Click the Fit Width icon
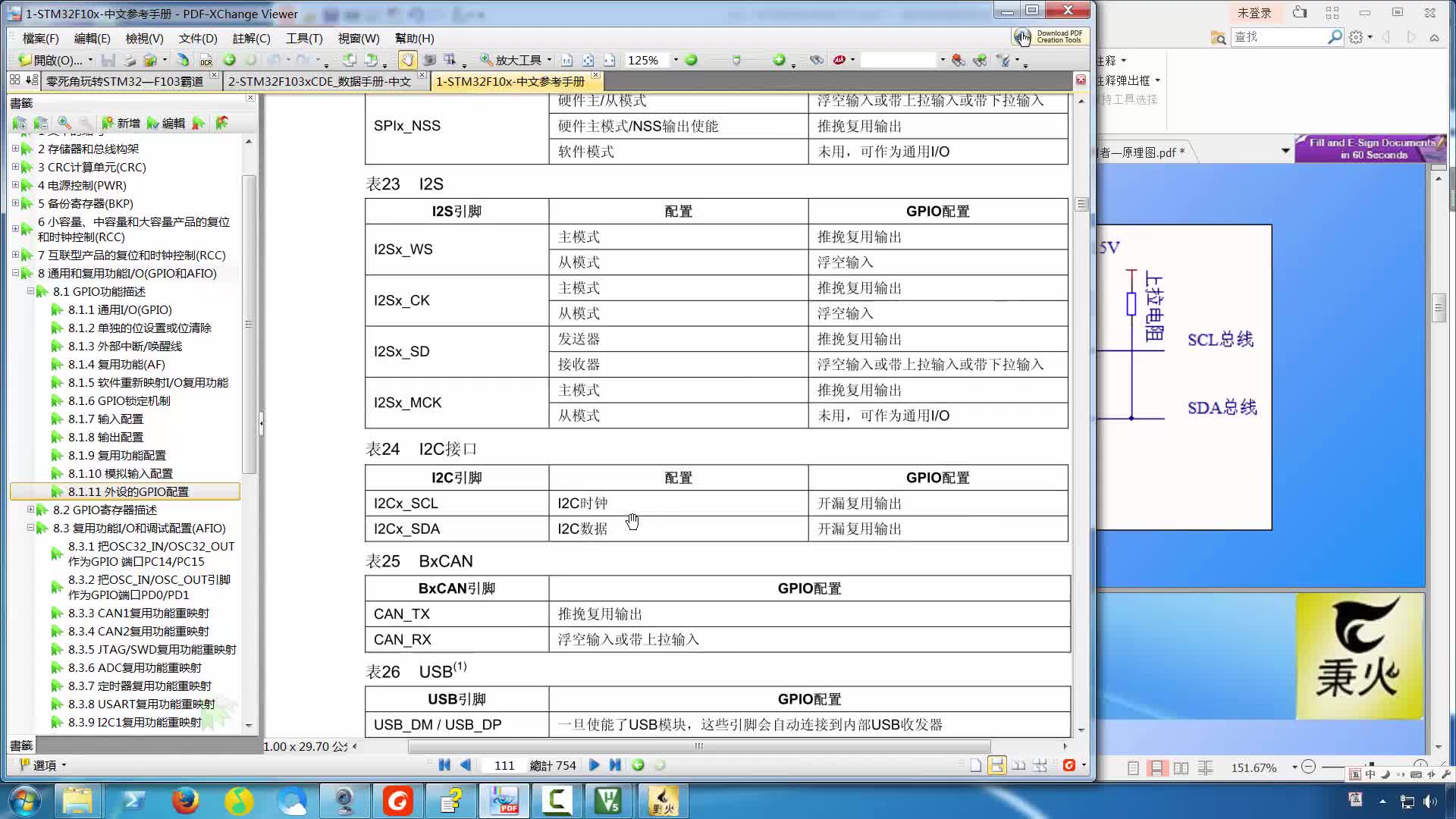 [609, 60]
